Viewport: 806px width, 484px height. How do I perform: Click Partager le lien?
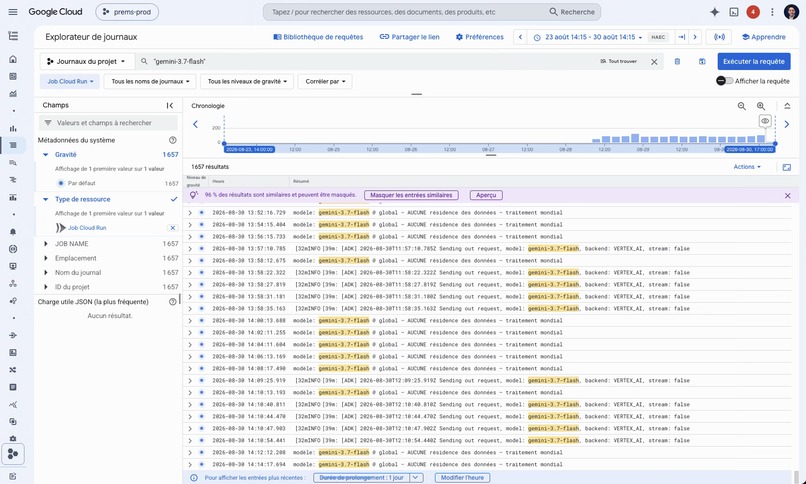409,37
